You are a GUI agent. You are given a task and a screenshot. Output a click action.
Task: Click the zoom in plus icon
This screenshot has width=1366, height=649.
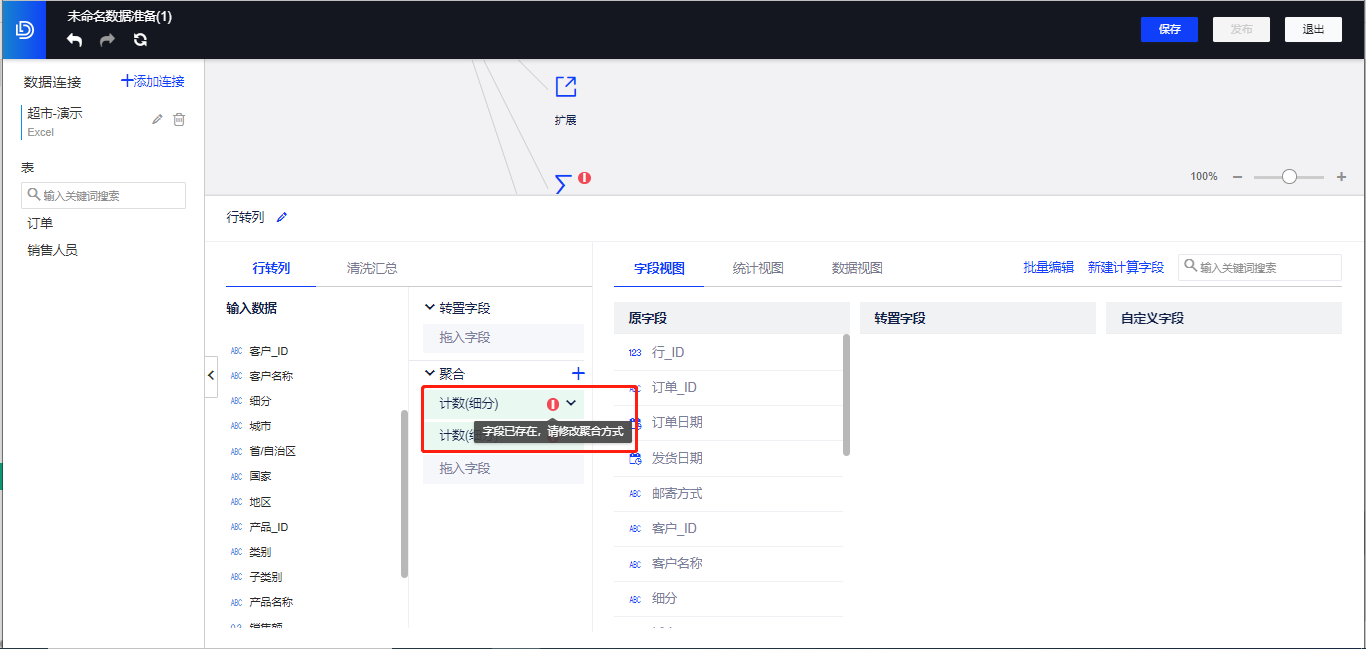1341,177
